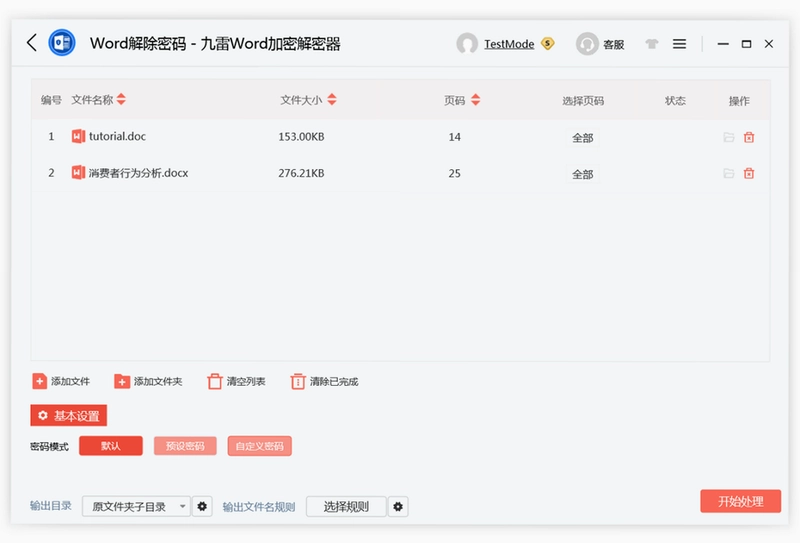Click the 选择规则 button
Screen dimensions: 800x543
pos(346,506)
